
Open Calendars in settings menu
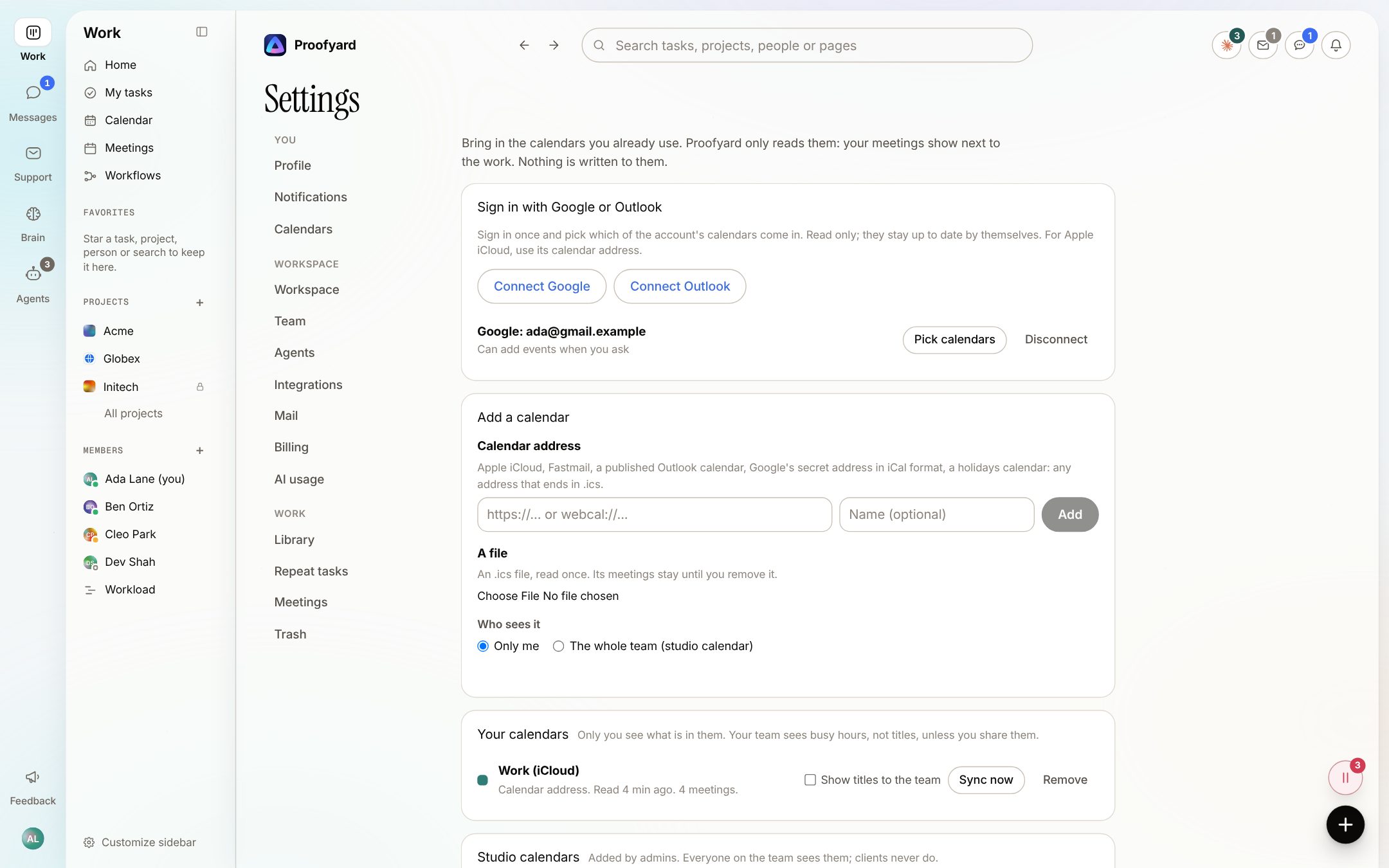304,230
